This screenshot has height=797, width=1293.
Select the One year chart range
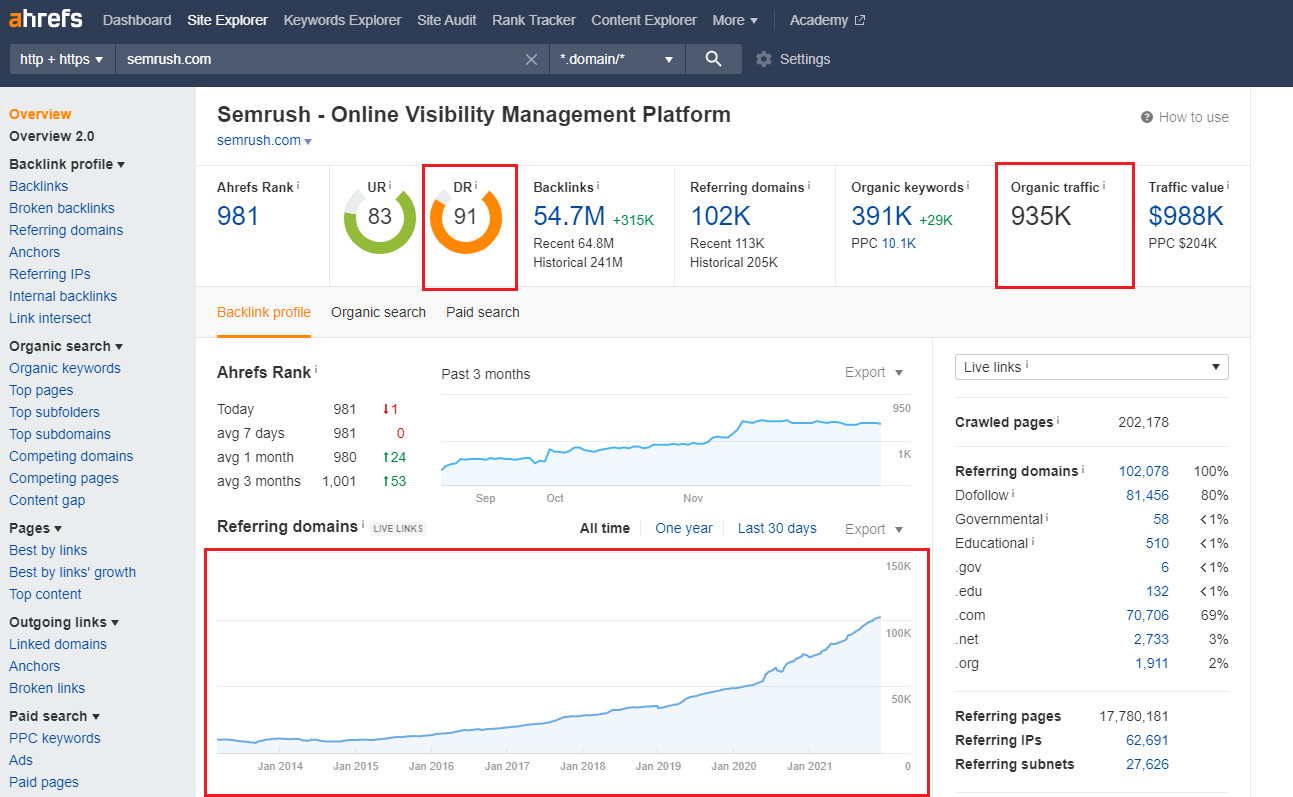684,528
